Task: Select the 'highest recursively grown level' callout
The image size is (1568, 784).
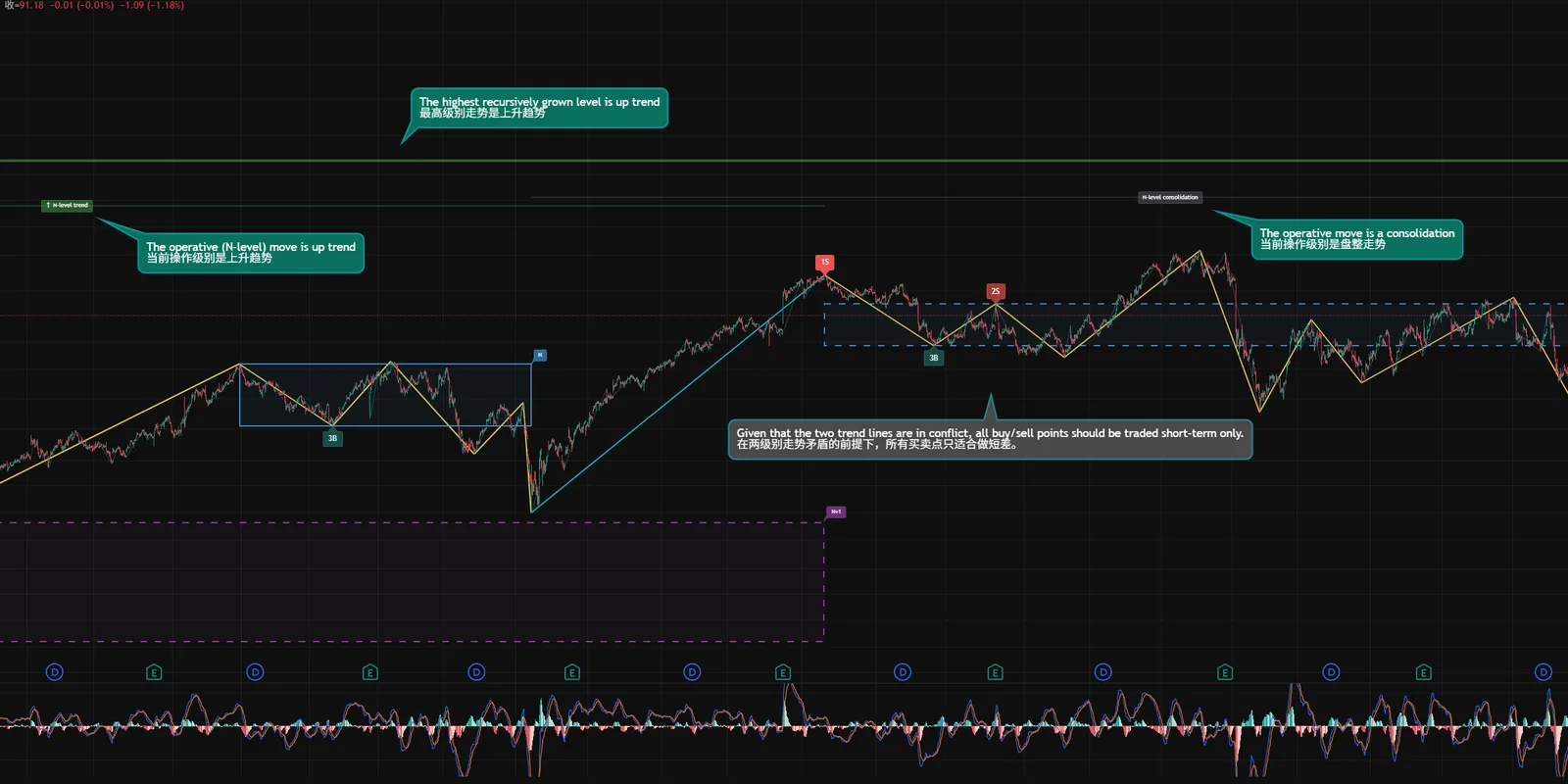Action: 539,108
